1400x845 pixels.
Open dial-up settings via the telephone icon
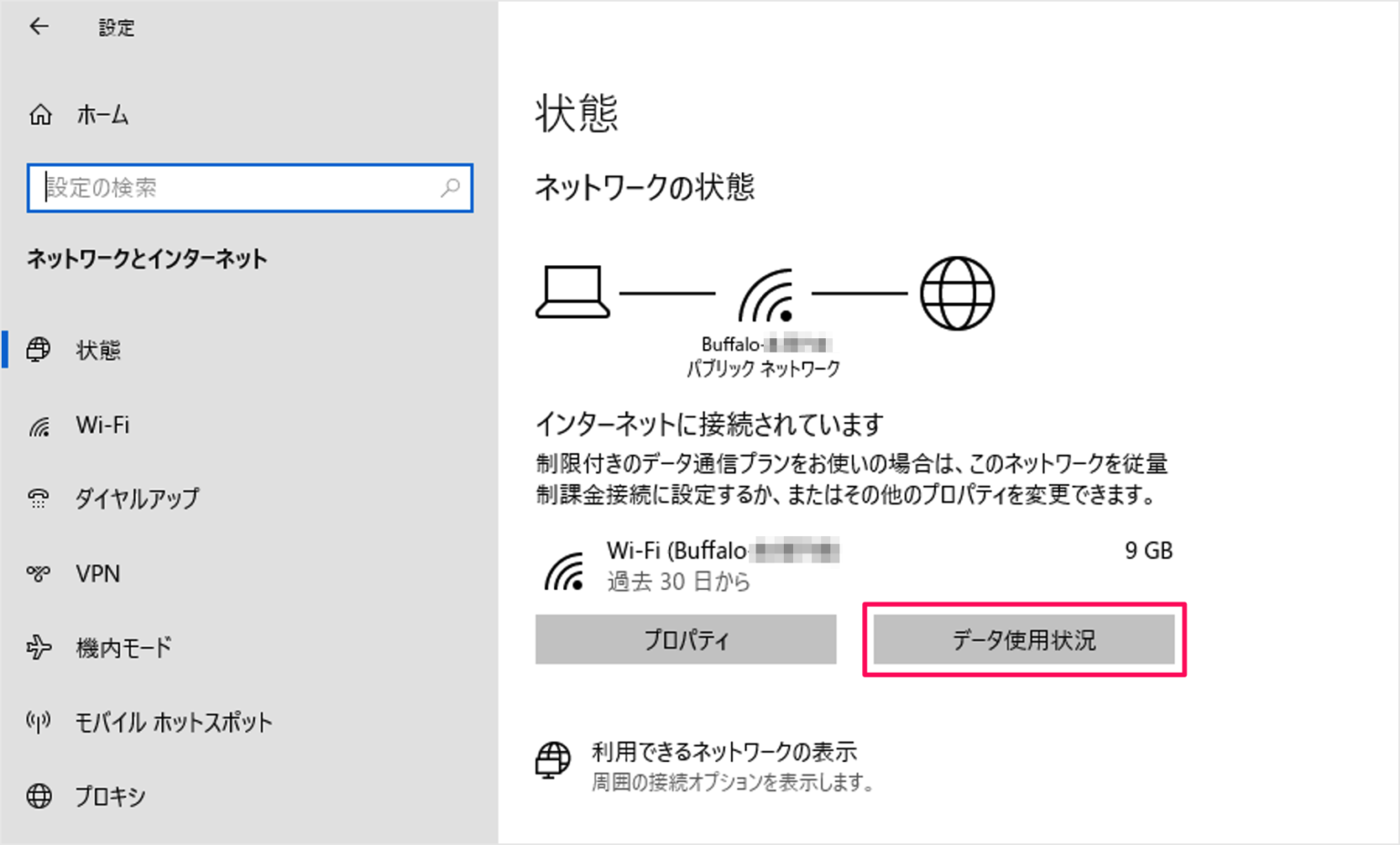[38, 499]
